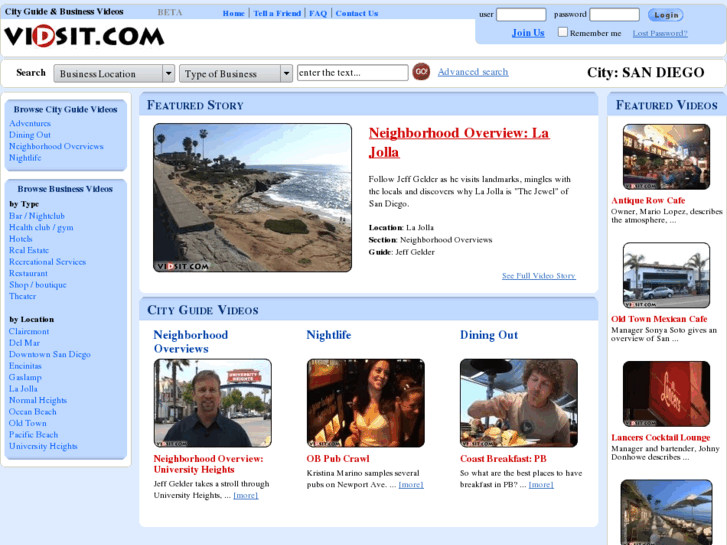This screenshot has width=727, height=545.
Task: Go to the Home menu link
Action: pyautogui.click(x=234, y=13)
